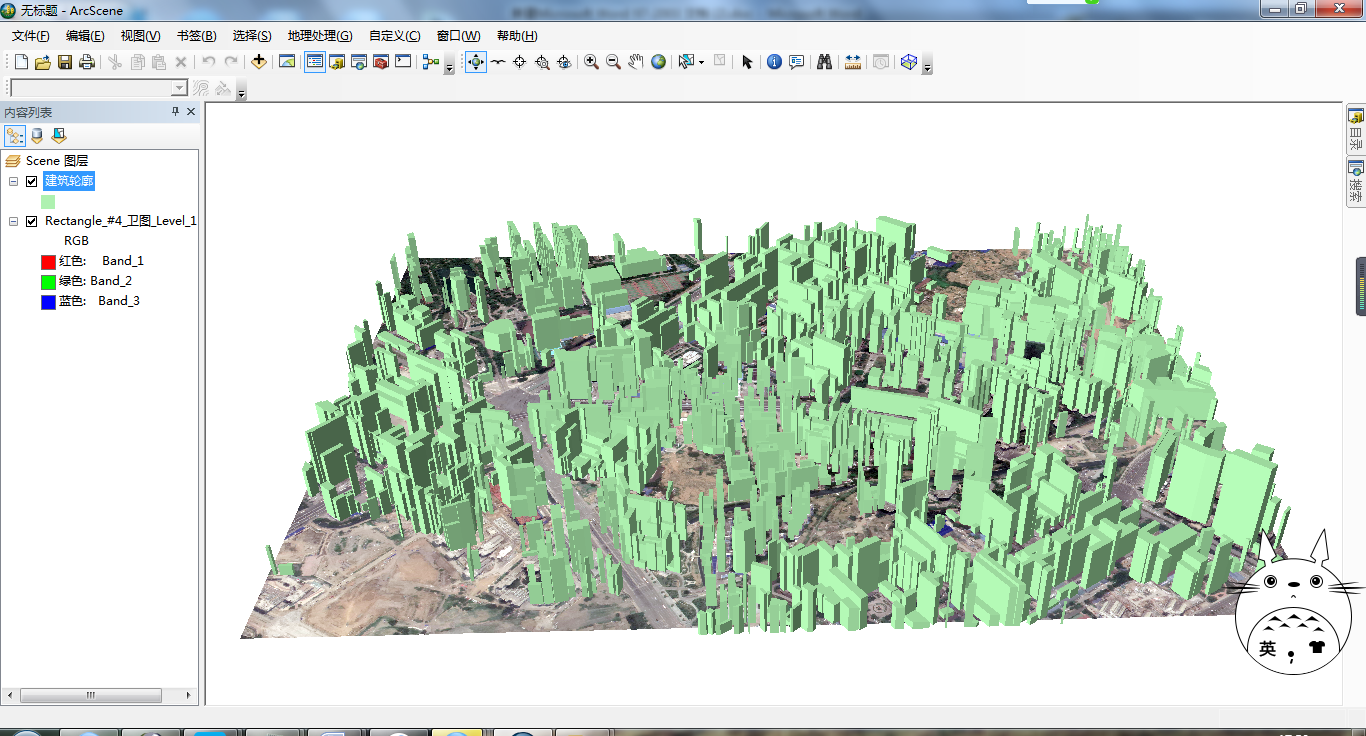Pin the 内容列表 panel
This screenshot has width=1366, height=736.
tap(175, 112)
